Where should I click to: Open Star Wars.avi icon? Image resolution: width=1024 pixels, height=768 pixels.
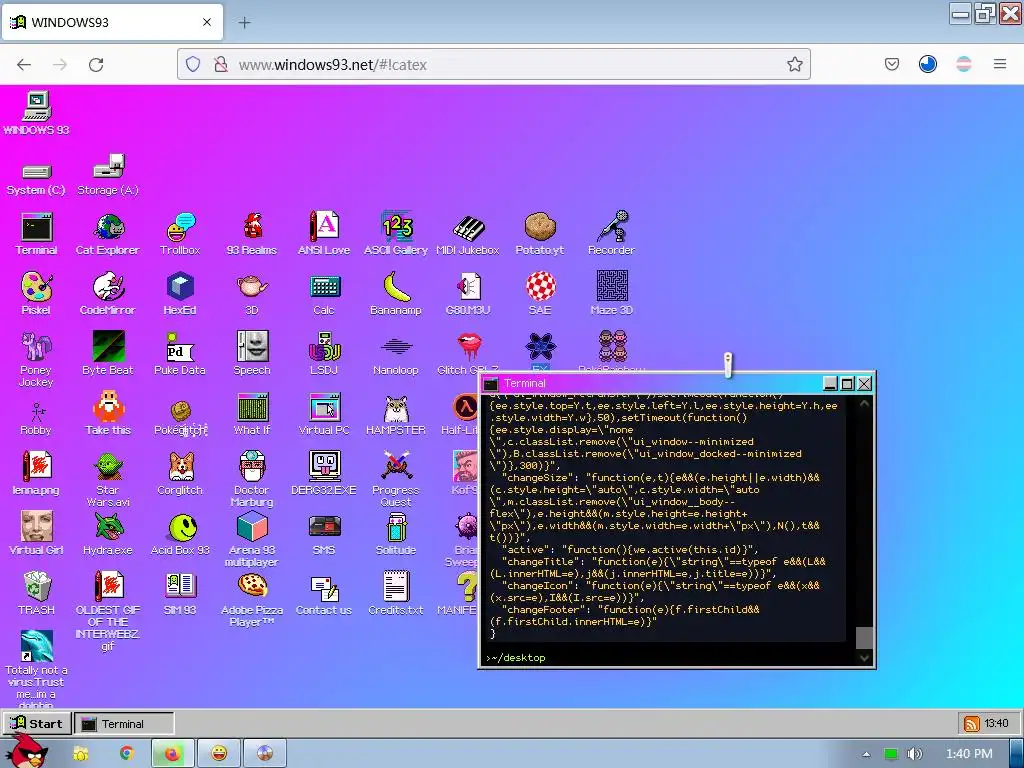[x=108, y=479]
